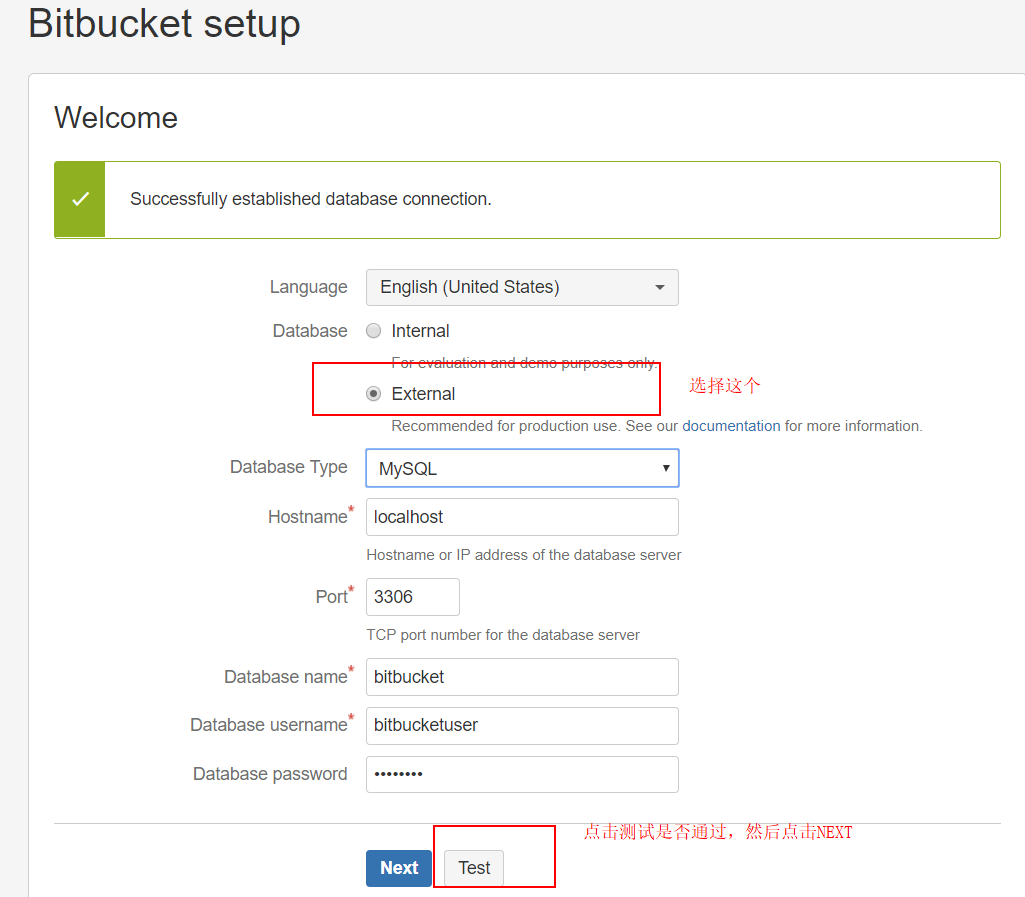Open the documentation link
The image size is (1025, 897).
point(731,426)
